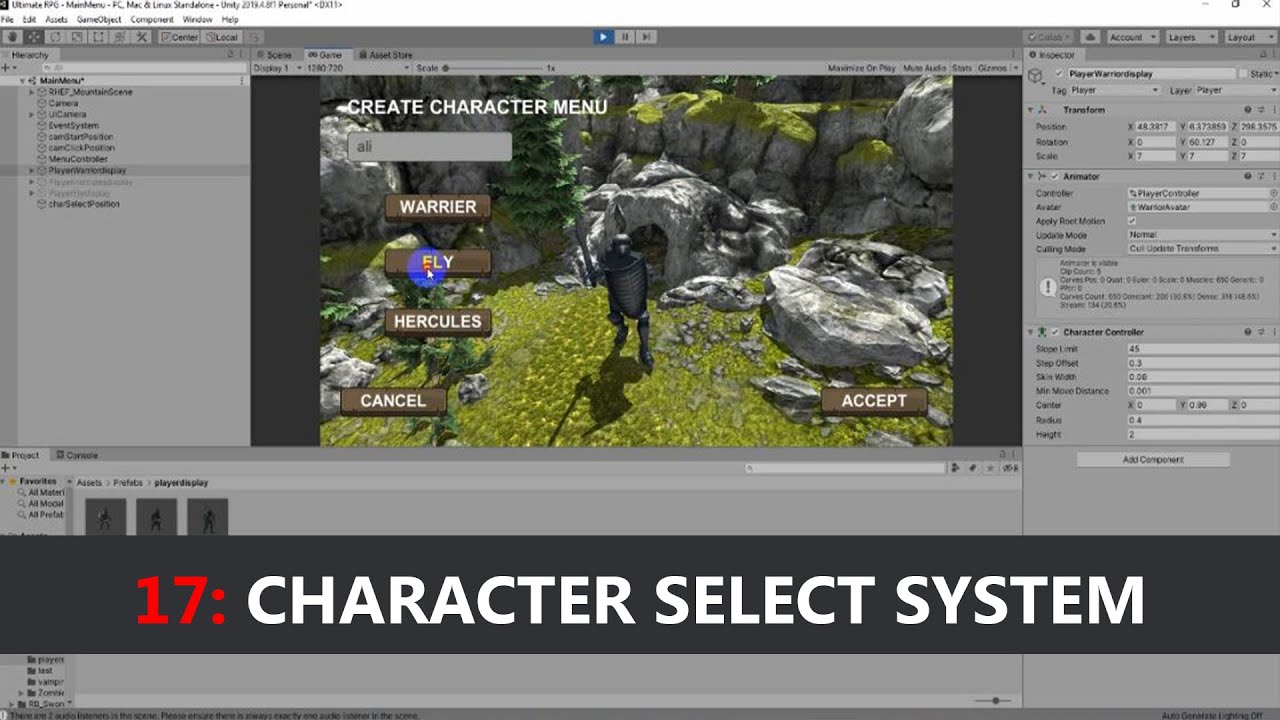Open the Update Mode dropdown
Image resolution: width=1280 pixels, height=720 pixels.
click(1202, 235)
